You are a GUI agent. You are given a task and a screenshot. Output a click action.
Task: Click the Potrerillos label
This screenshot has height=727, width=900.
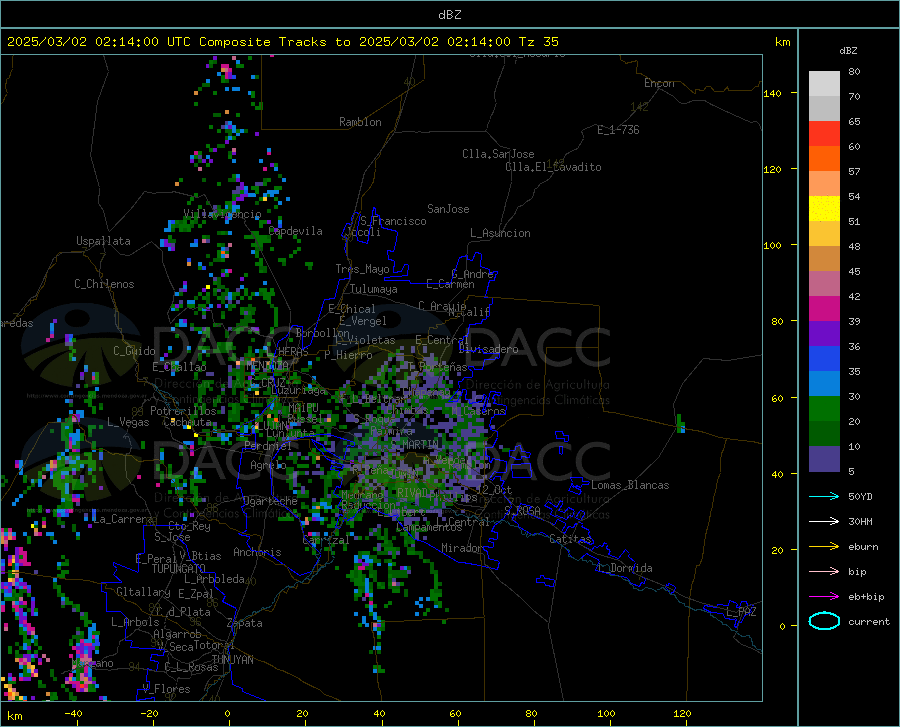(183, 411)
